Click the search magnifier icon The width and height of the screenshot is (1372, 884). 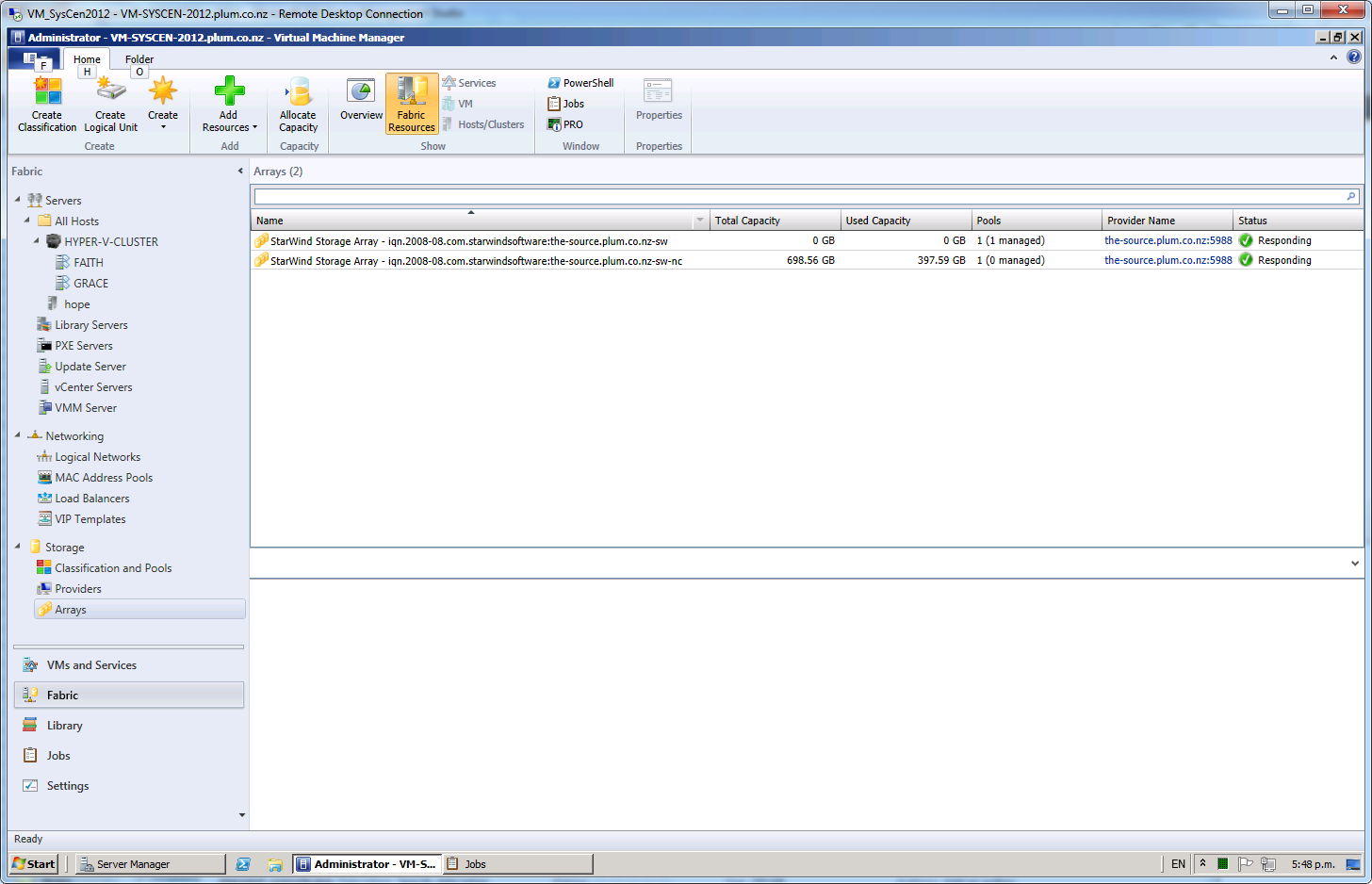click(1351, 196)
